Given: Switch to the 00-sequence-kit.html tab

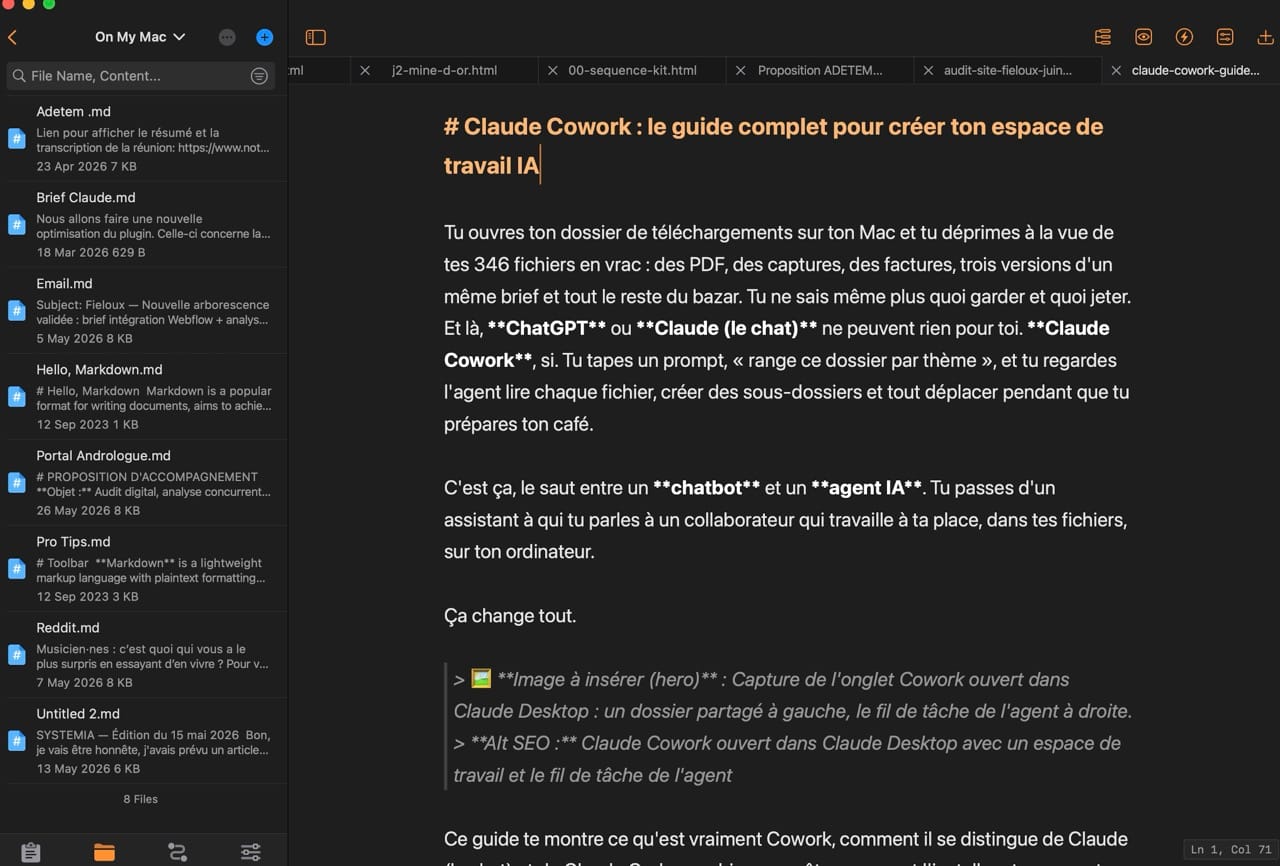Looking at the screenshot, I should tap(632, 70).
